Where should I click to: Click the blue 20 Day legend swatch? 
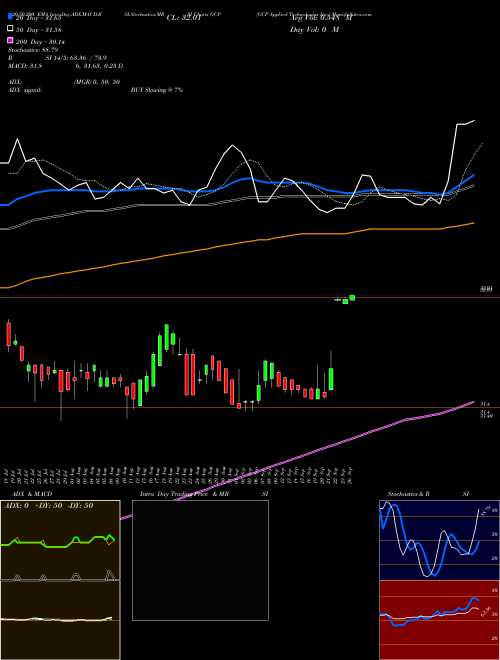(11, 16)
